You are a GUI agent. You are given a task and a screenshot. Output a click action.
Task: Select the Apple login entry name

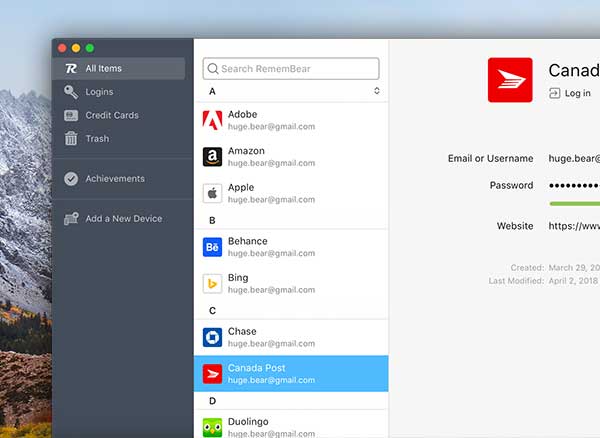tap(241, 187)
